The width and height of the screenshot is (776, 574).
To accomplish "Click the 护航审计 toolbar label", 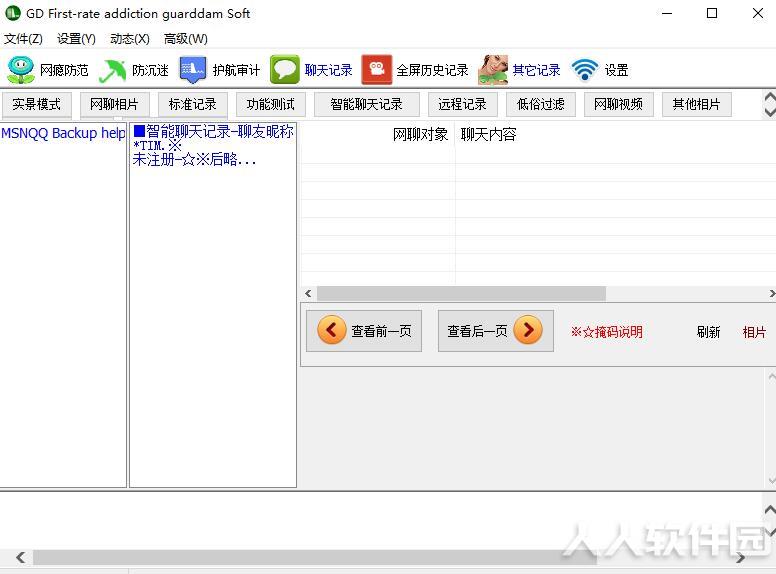I will tap(237, 70).
